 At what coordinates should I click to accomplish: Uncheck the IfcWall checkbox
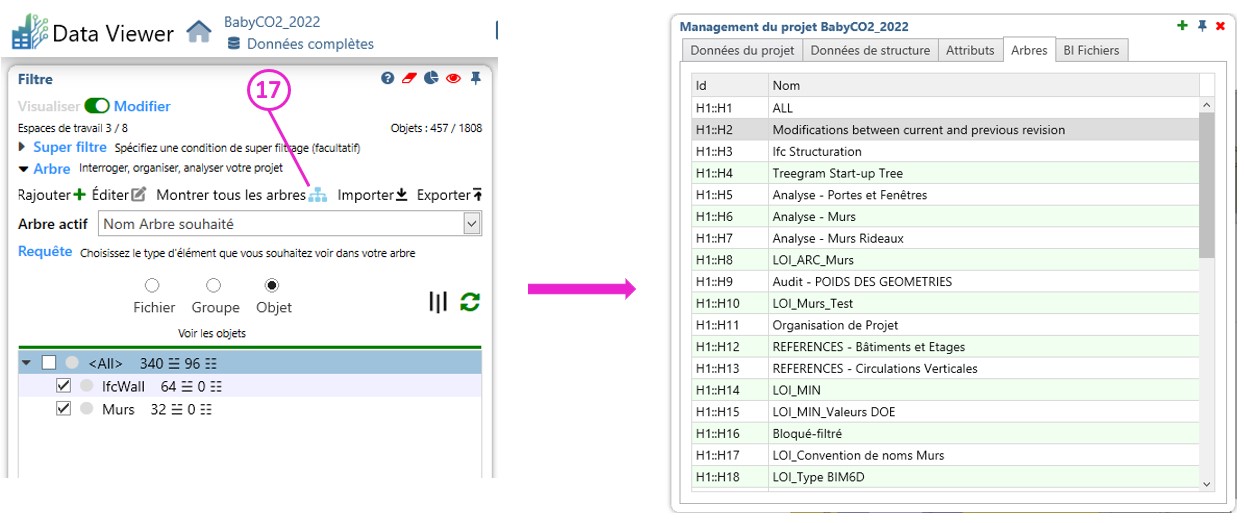pos(63,386)
